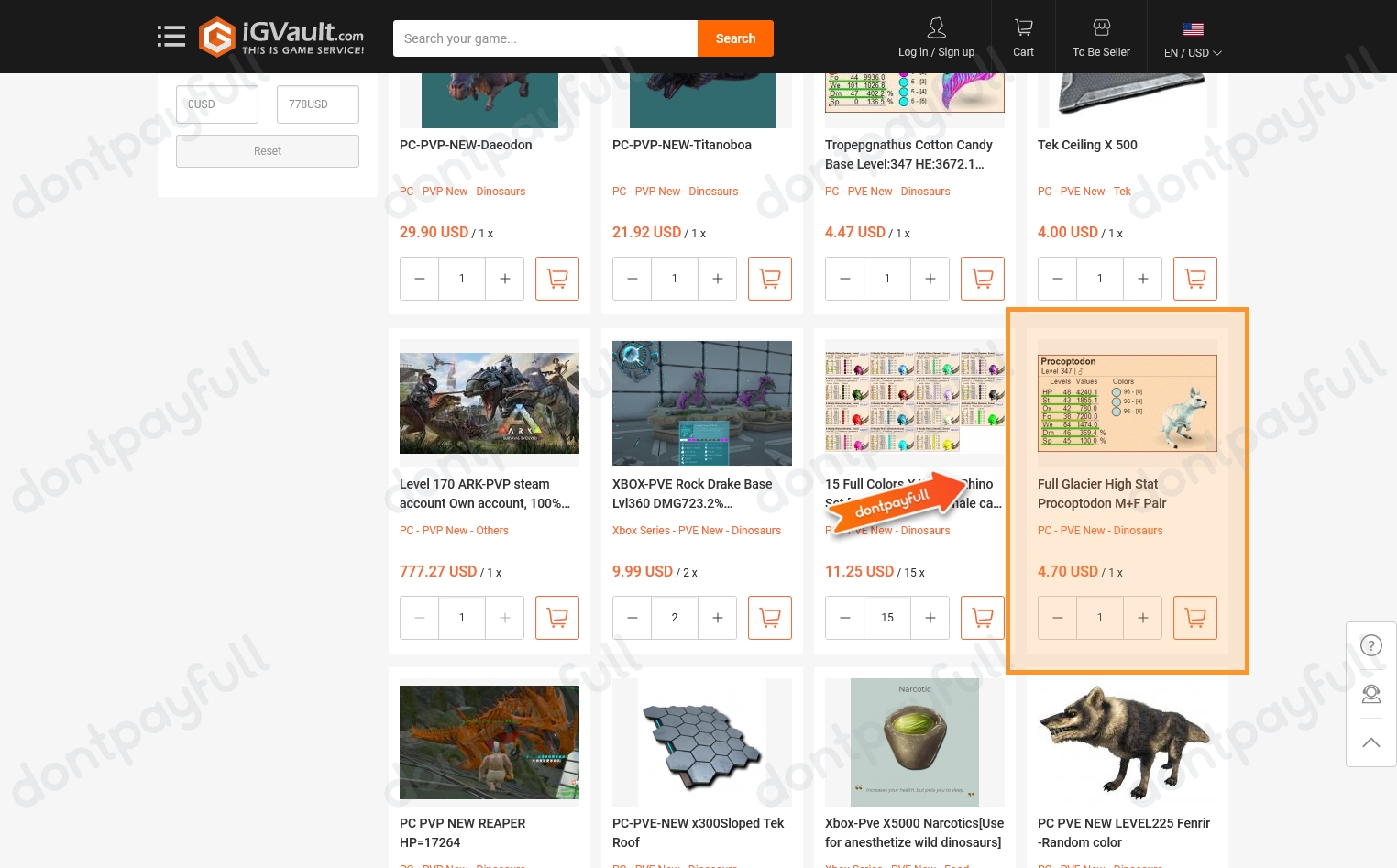This screenshot has height=868, width=1397.
Task: Click the orange Search button
Action: tap(735, 38)
